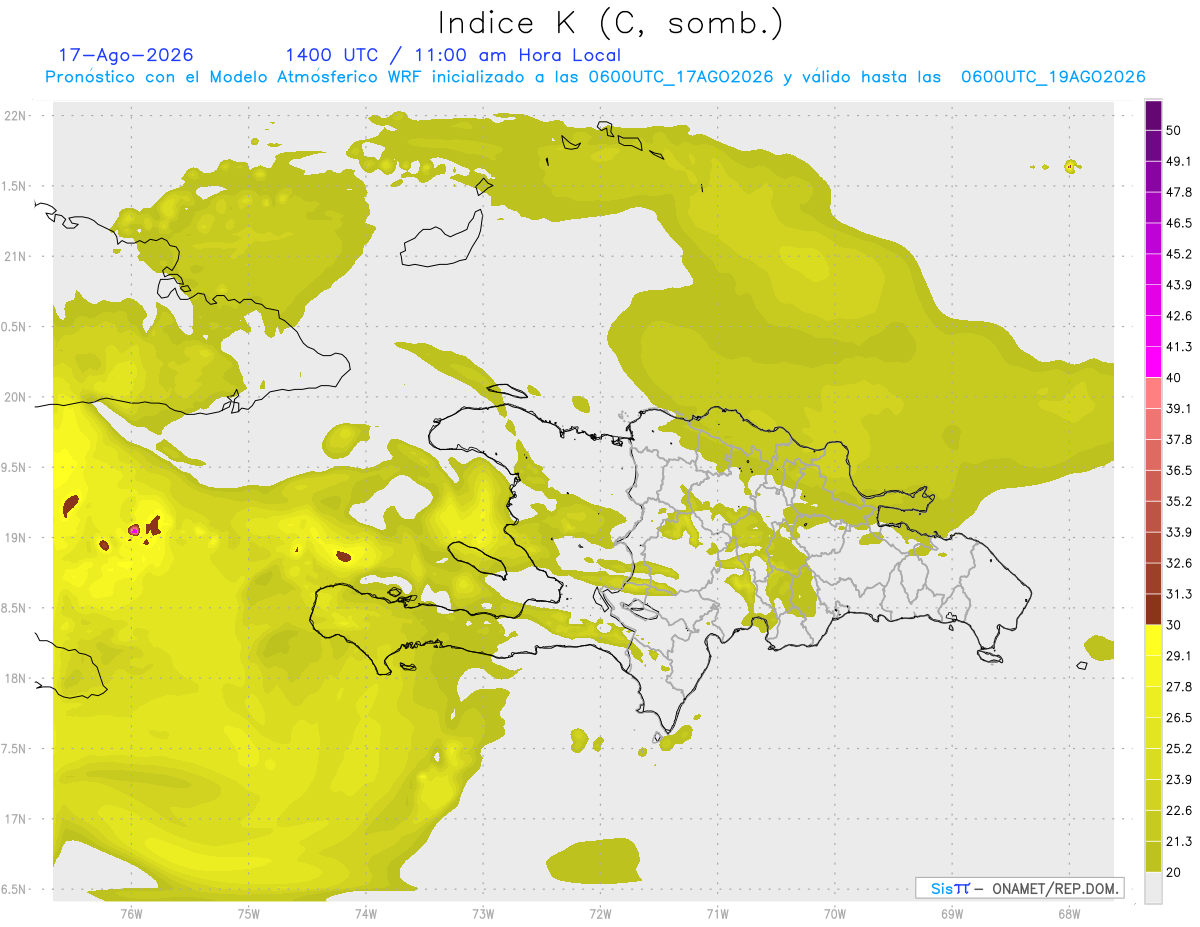Click the '71W' longitude label

click(717, 913)
